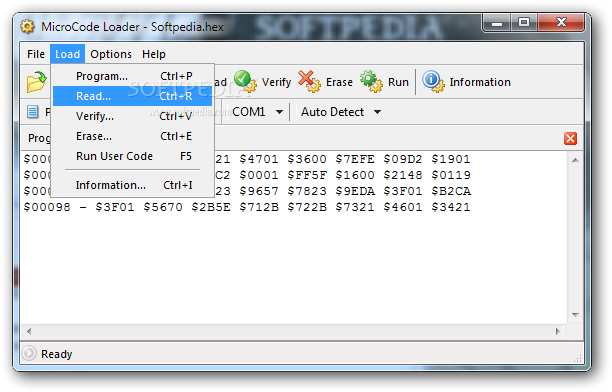Click hex value $9EDA in the third row
The width and height of the screenshot is (612, 392).
tap(355, 191)
